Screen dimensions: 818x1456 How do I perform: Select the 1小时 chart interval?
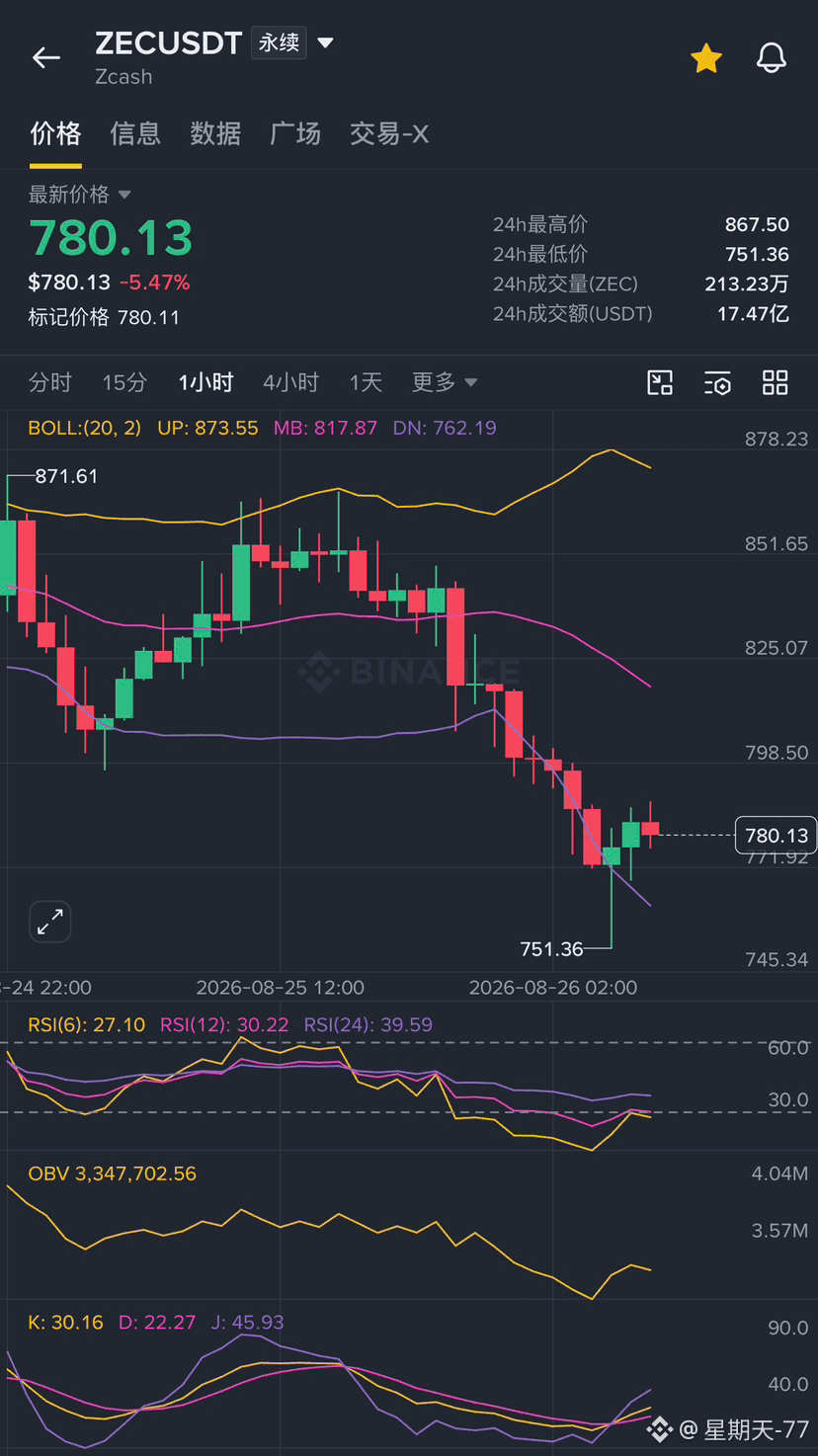[x=205, y=382]
